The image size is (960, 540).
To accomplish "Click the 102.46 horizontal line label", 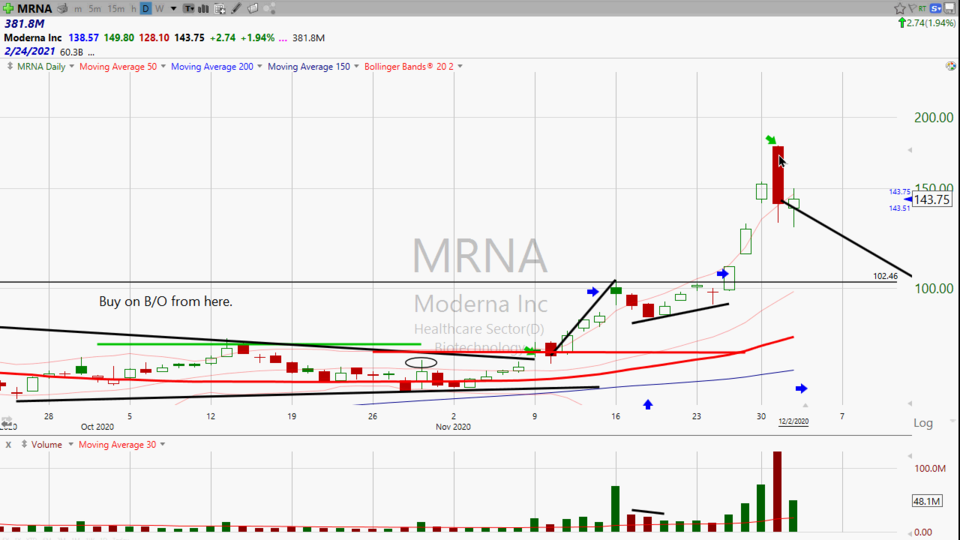I will [885, 276].
